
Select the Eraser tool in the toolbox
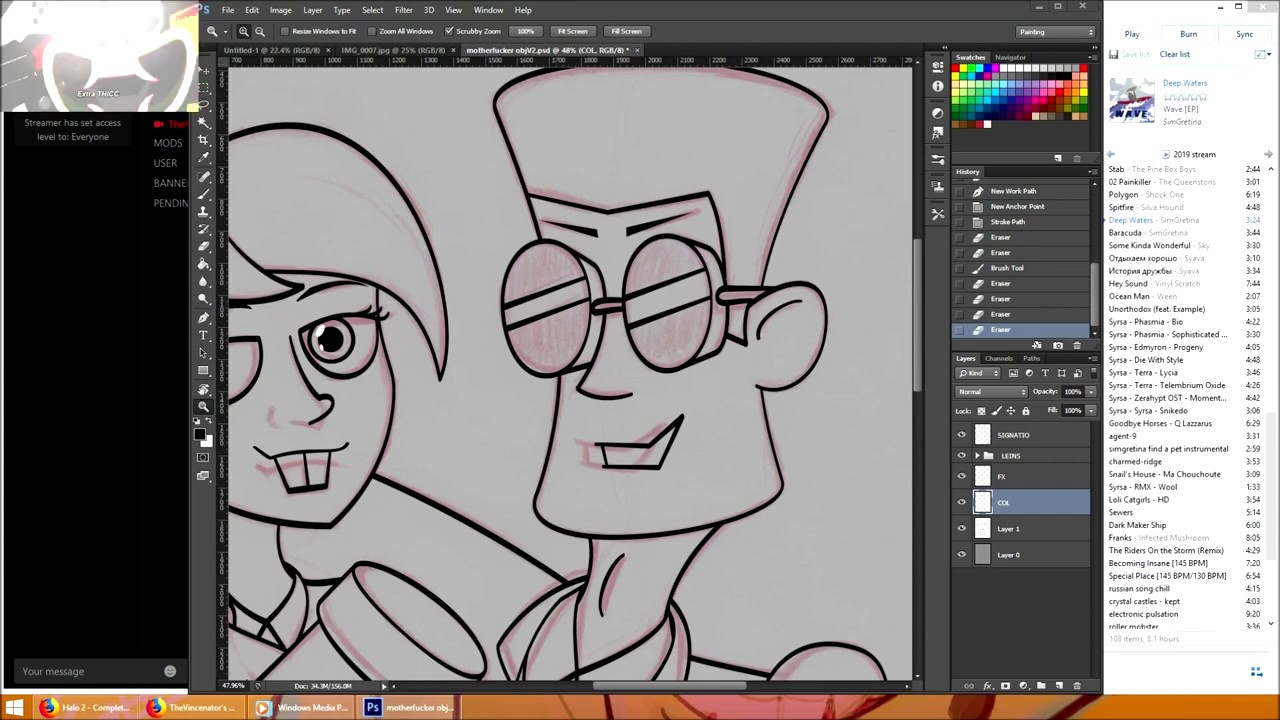[x=204, y=246]
